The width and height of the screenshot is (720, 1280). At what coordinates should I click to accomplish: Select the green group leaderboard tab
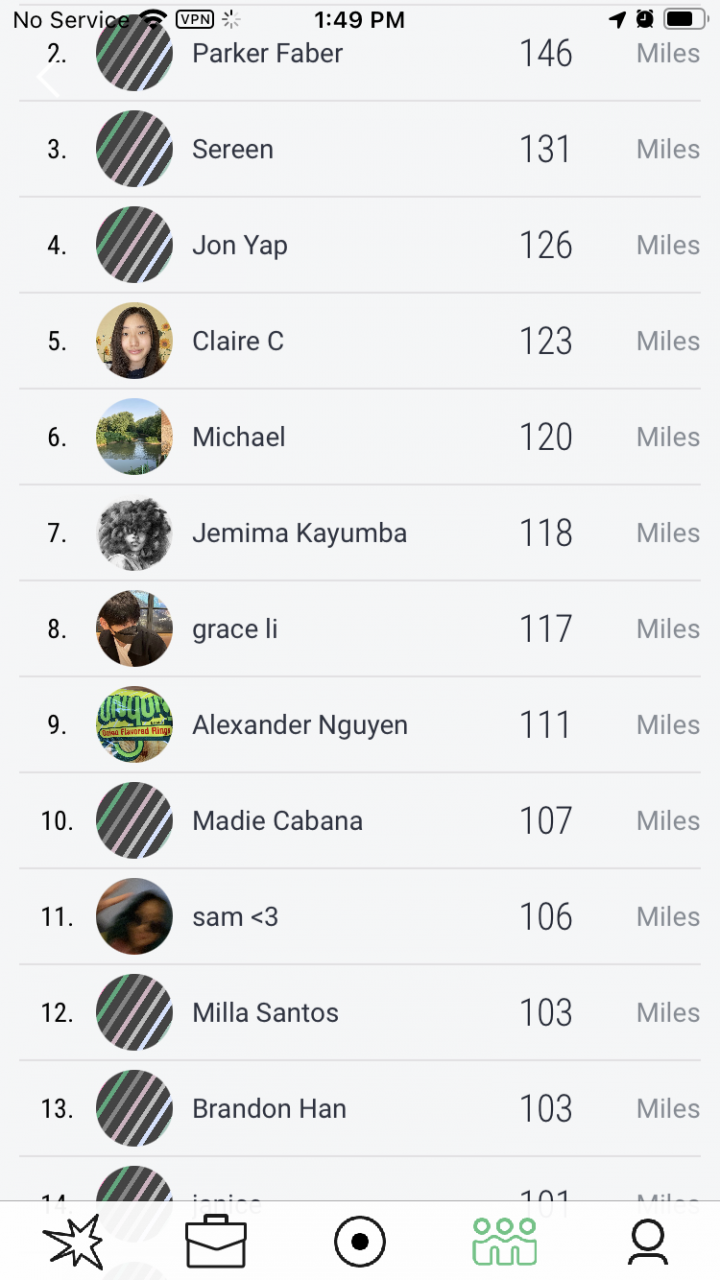(x=504, y=1241)
